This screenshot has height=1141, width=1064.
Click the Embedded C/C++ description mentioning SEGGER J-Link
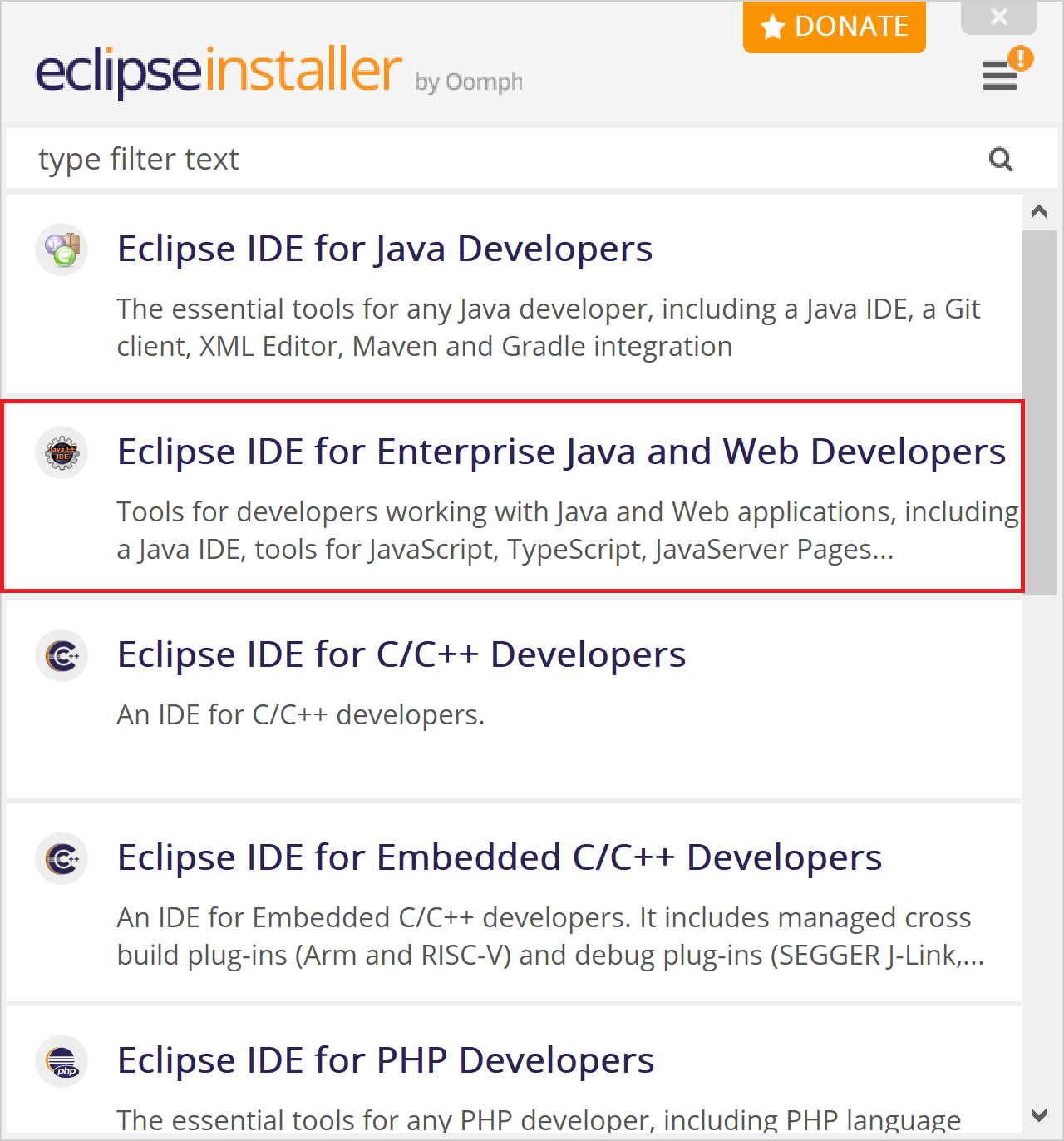click(550, 936)
